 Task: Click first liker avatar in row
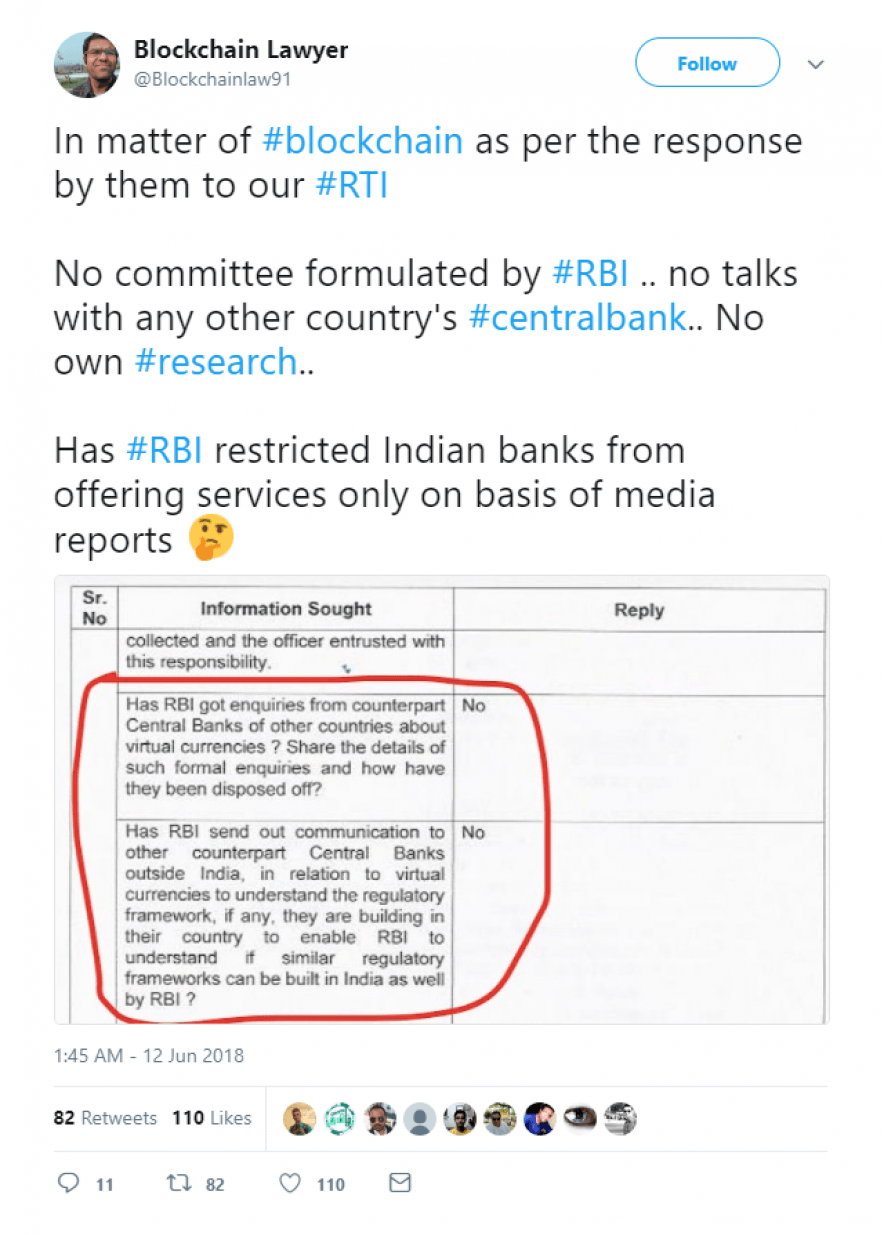pyautogui.click(x=300, y=1117)
